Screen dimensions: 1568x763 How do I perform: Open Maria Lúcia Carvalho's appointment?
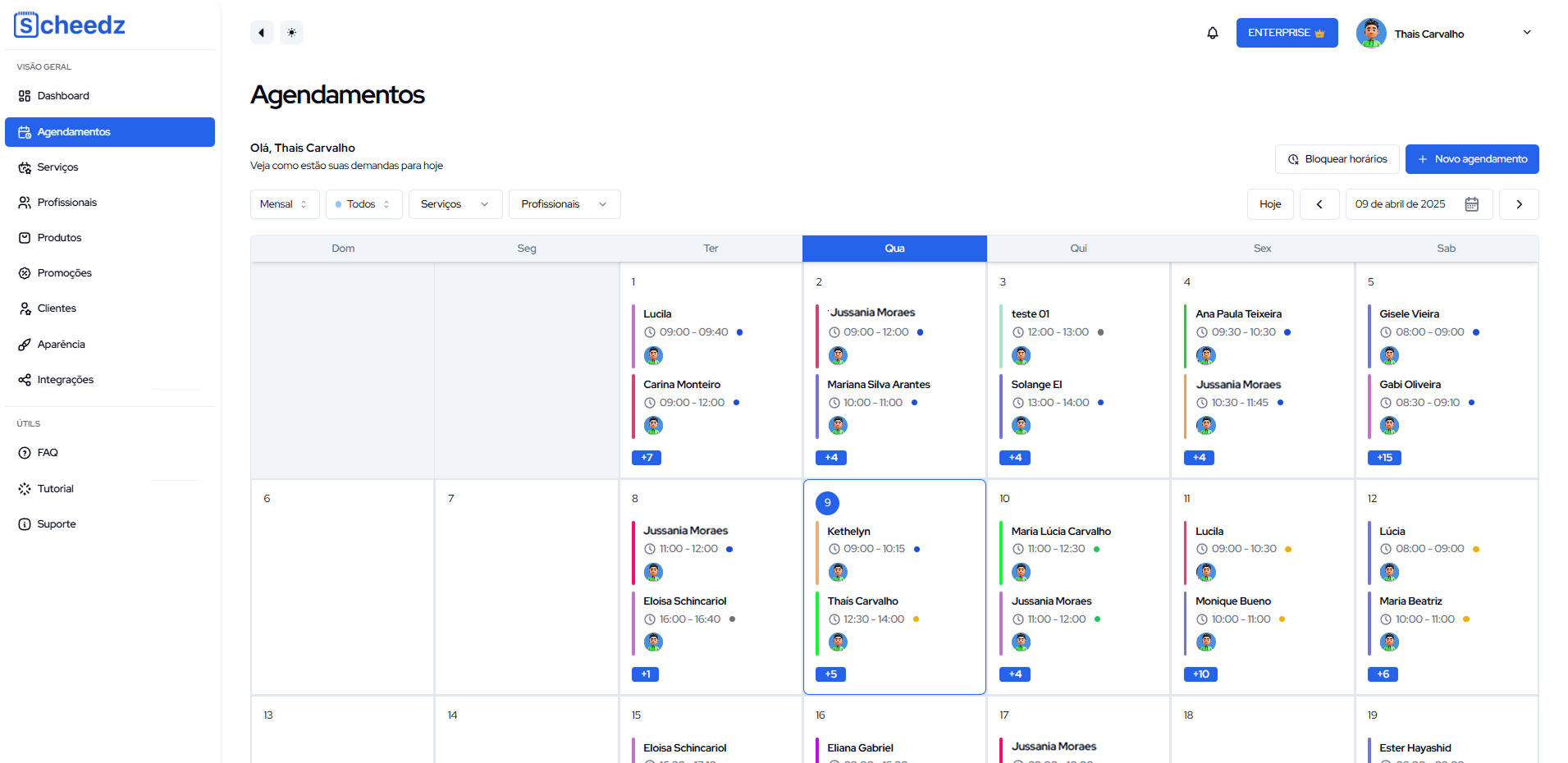point(1078,553)
